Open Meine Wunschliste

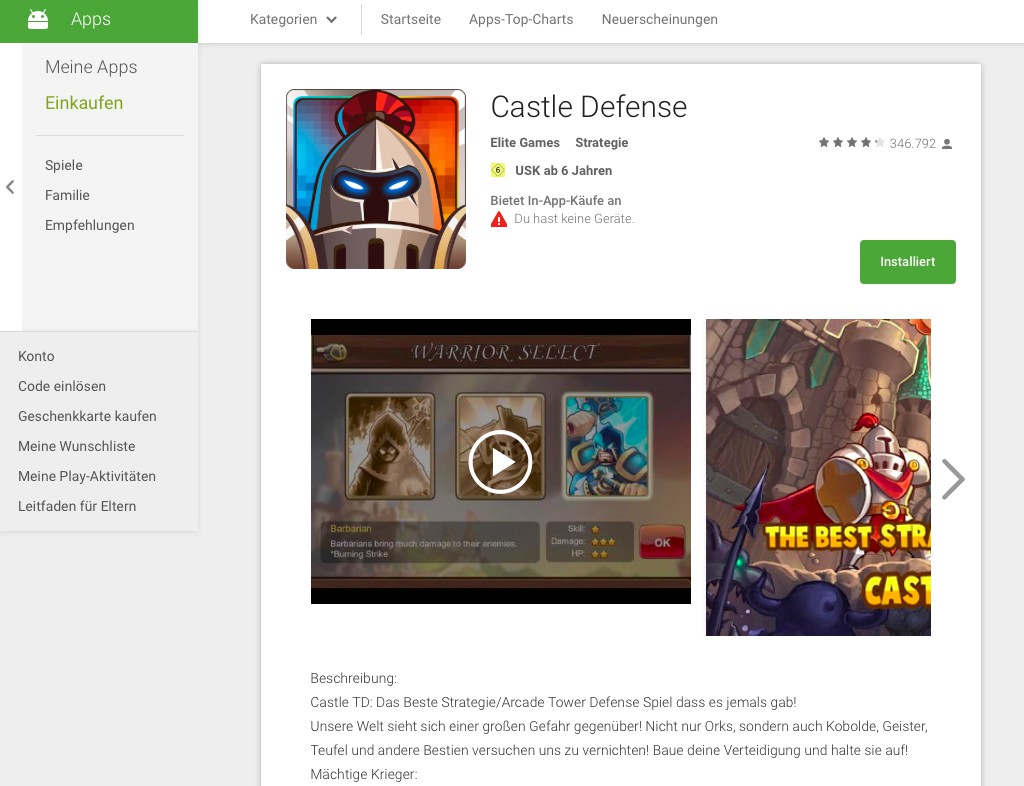[77, 446]
